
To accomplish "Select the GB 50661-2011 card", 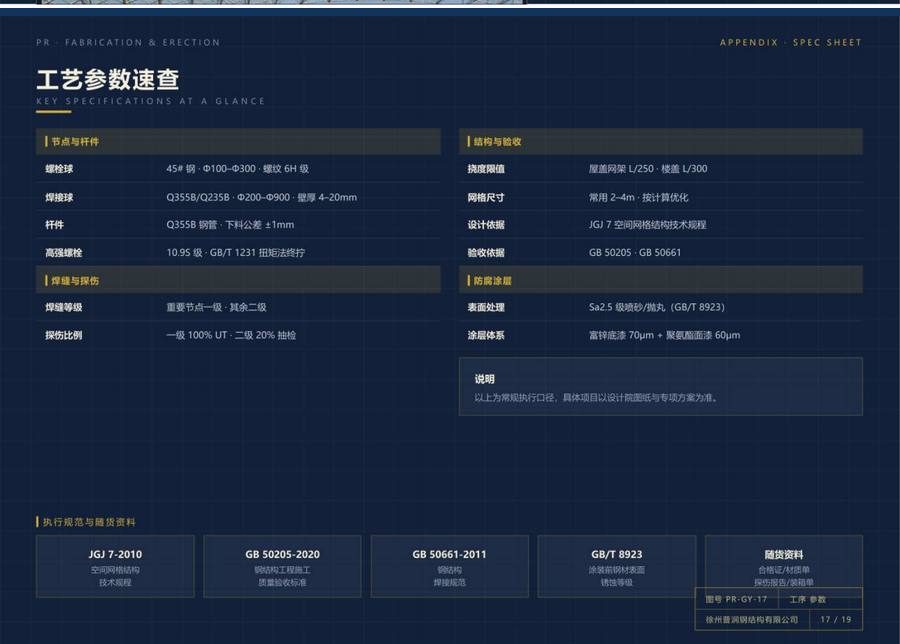I will pos(449,567).
